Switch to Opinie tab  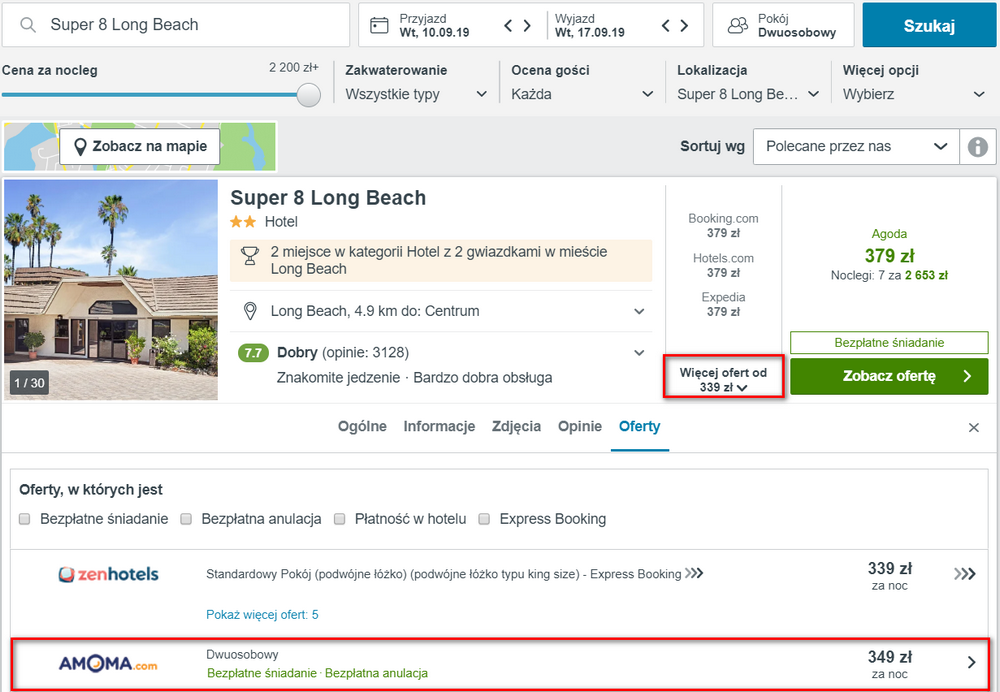[580, 427]
